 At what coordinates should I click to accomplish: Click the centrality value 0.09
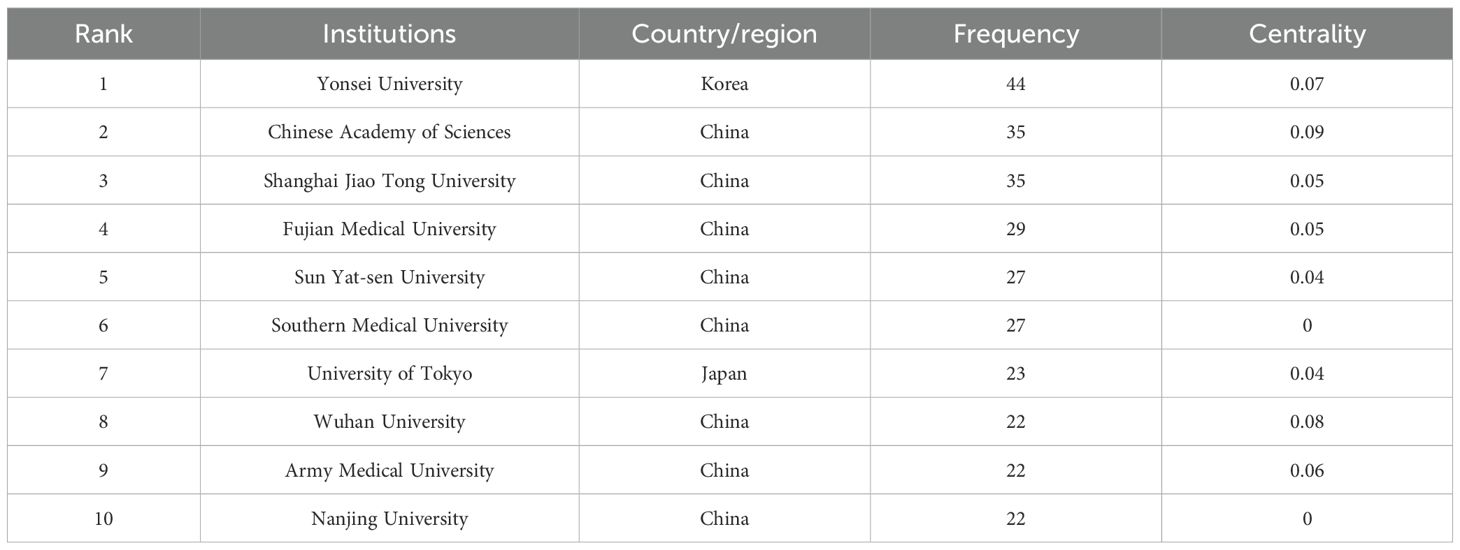tap(1306, 132)
